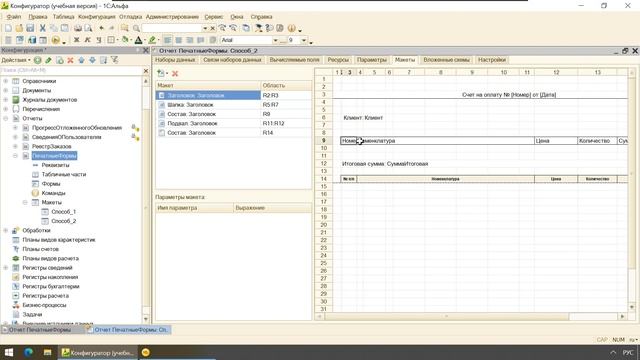Screen dimensions: 640x360
Task: Expand the Регистры сведений tree node
Action: 6,268
